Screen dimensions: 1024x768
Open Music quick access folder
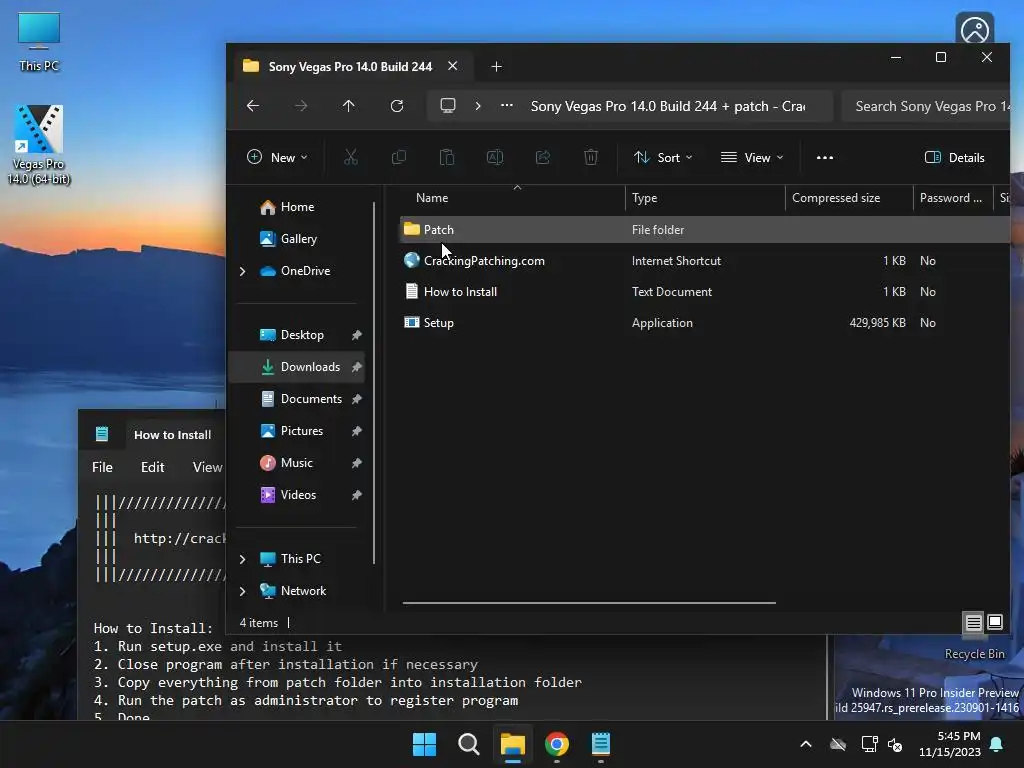296,463
